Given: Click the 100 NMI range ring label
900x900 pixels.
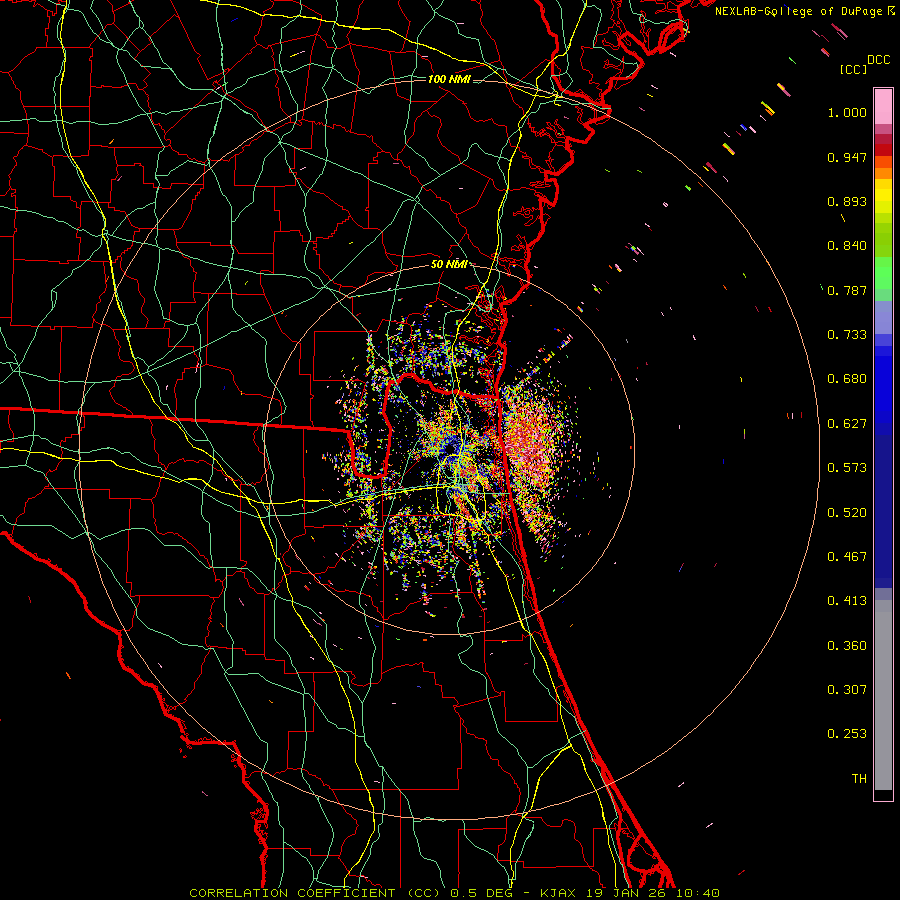Looking at the screenshot, I should tap(449, 79).
